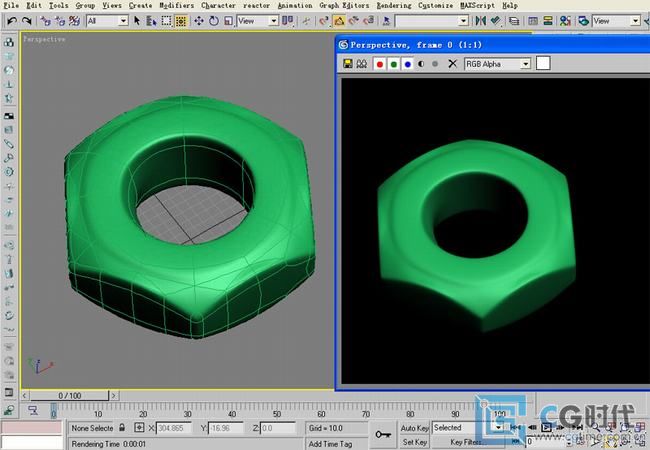The height and width of the screenshot is (450, 650).
Task: Open the named selection sets dropdown
Action: pyautogui.click(x=432, y=21)
